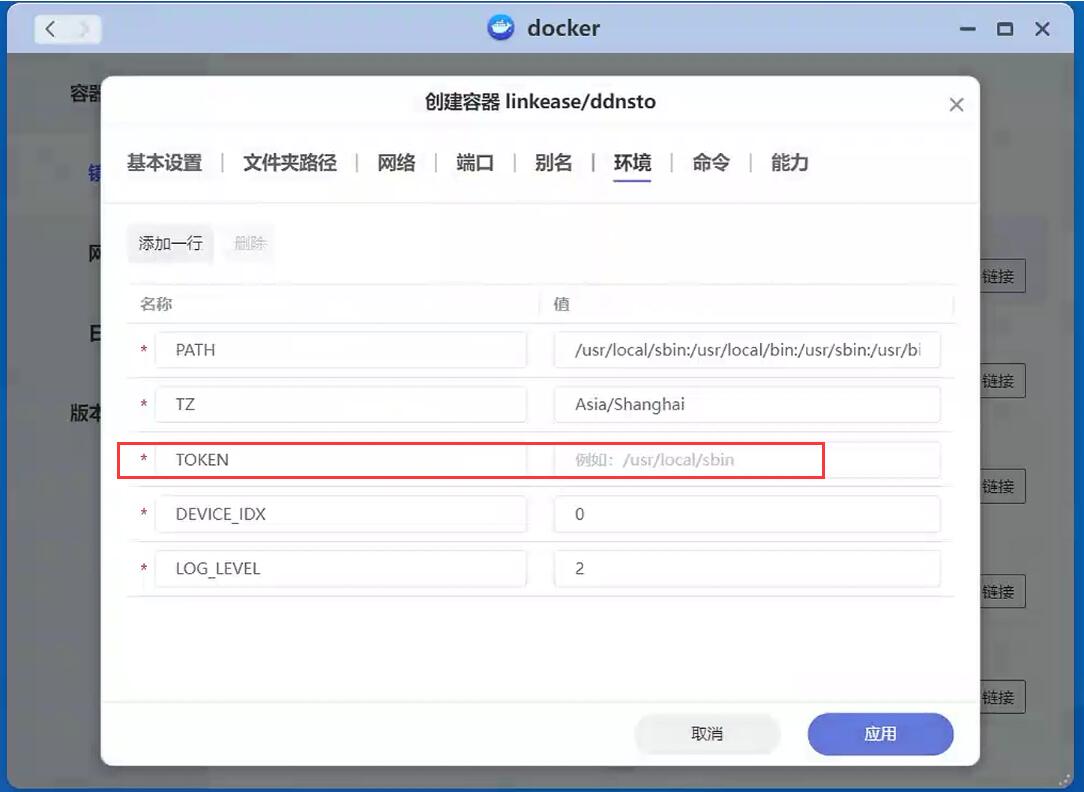Select the LOG_LEVEL name field
The width and height of the screenshot is (1084, 792).
[340, 569]
